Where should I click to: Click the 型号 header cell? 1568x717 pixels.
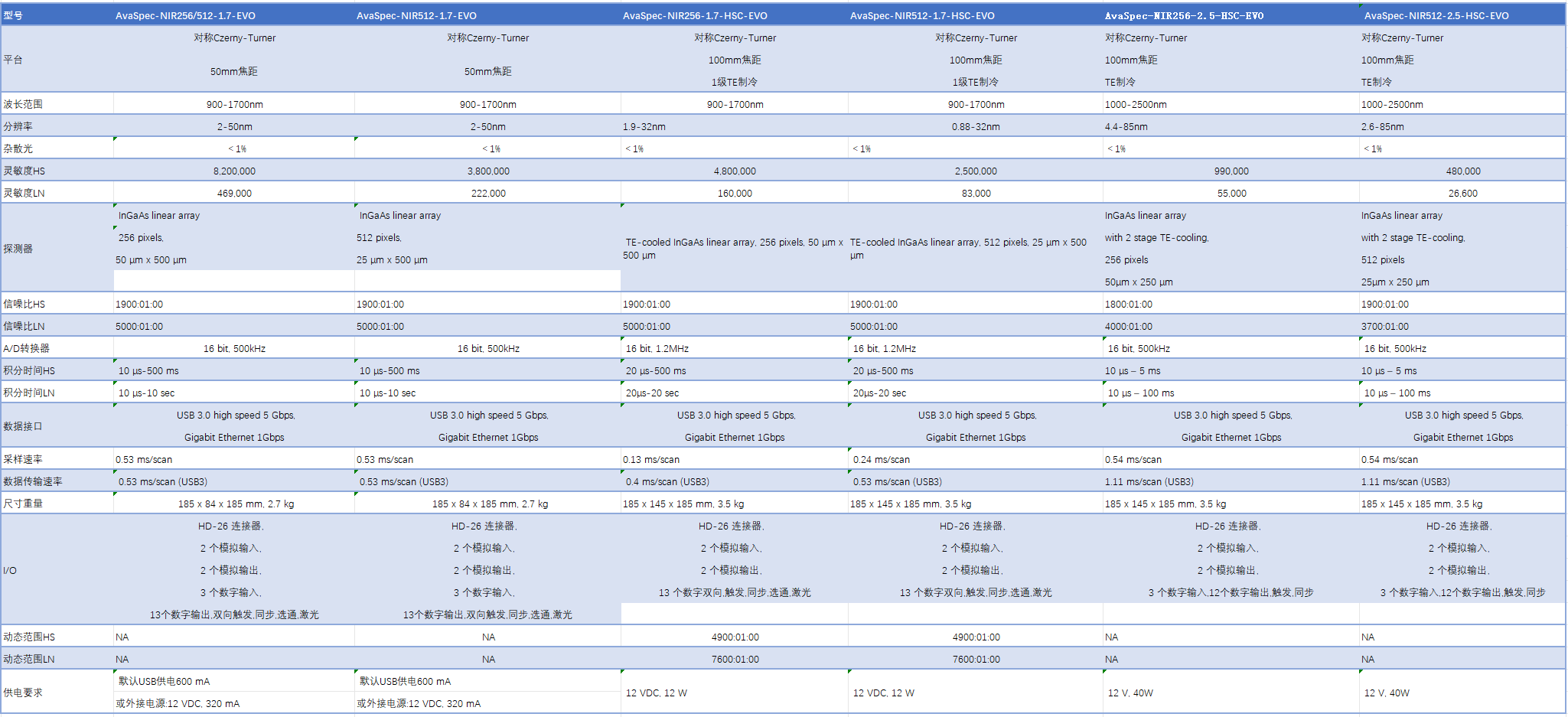point(57,15)
